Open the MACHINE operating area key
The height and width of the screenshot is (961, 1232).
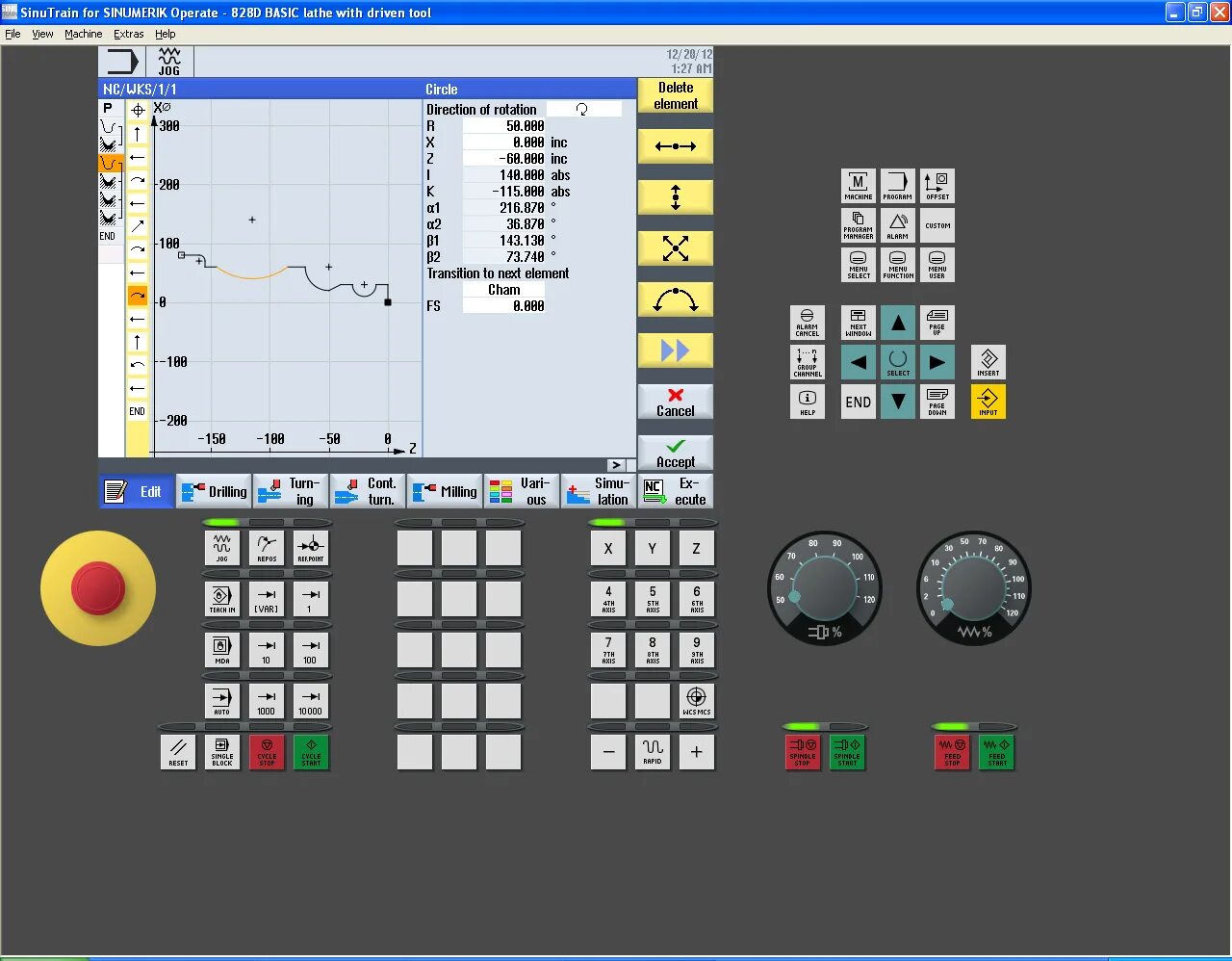coord(859,186)
